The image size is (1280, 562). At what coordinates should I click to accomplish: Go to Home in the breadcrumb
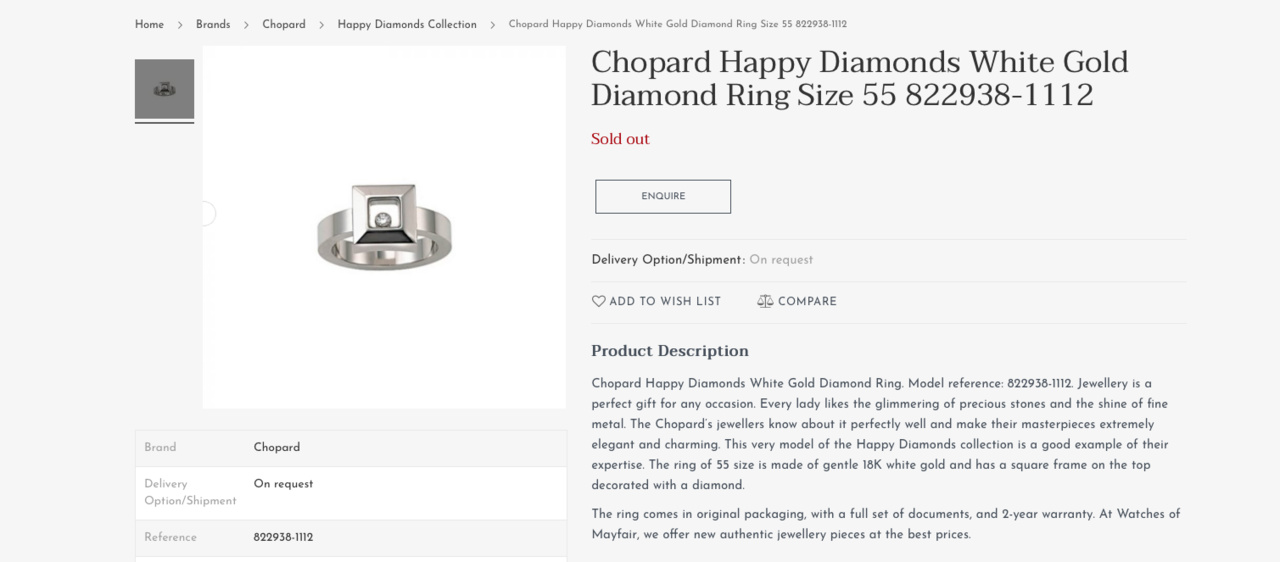(149, 24)
